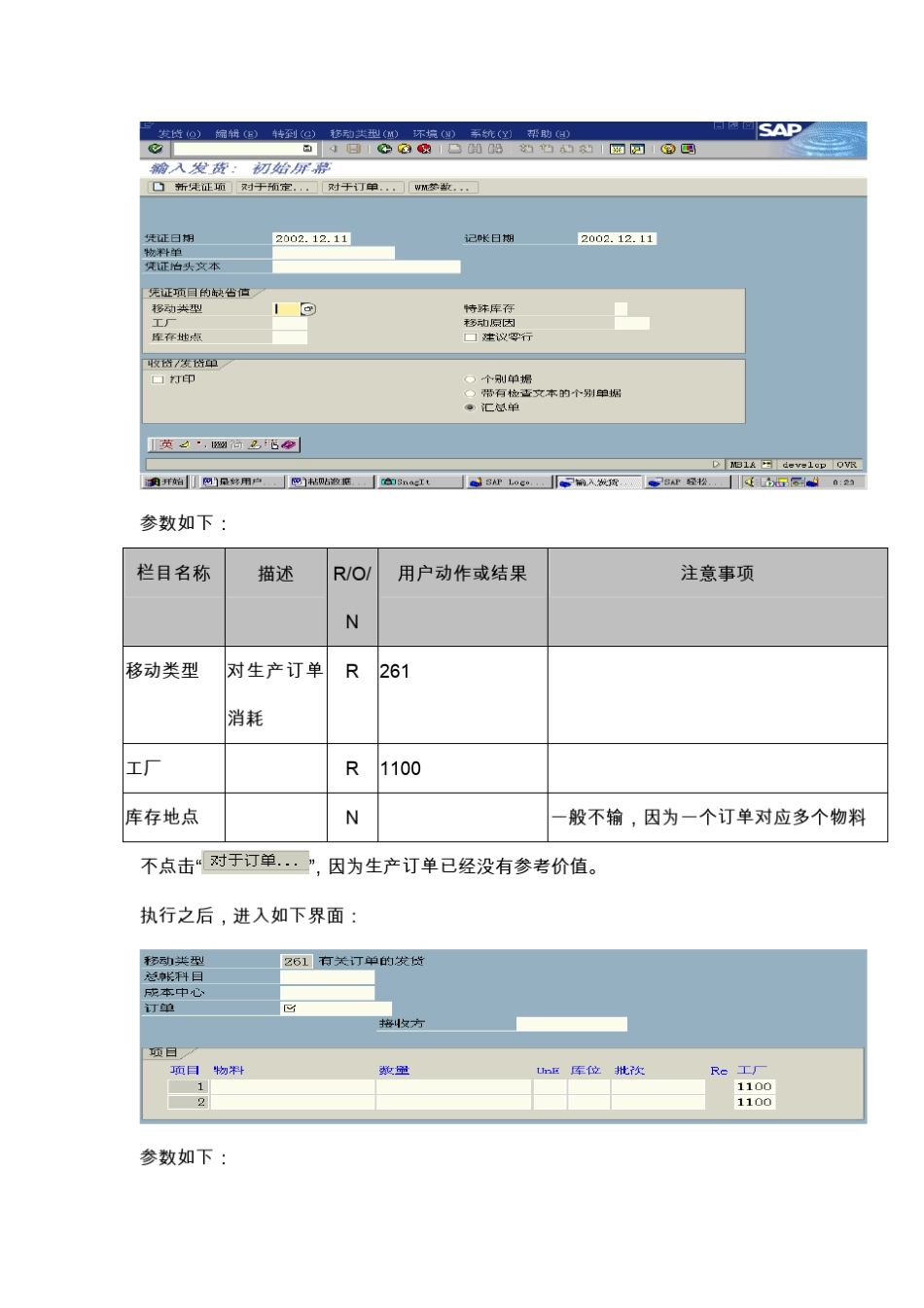Check the 打印 checkbox
Viewport: 924px width, 1308px height.
pos(159,379)
